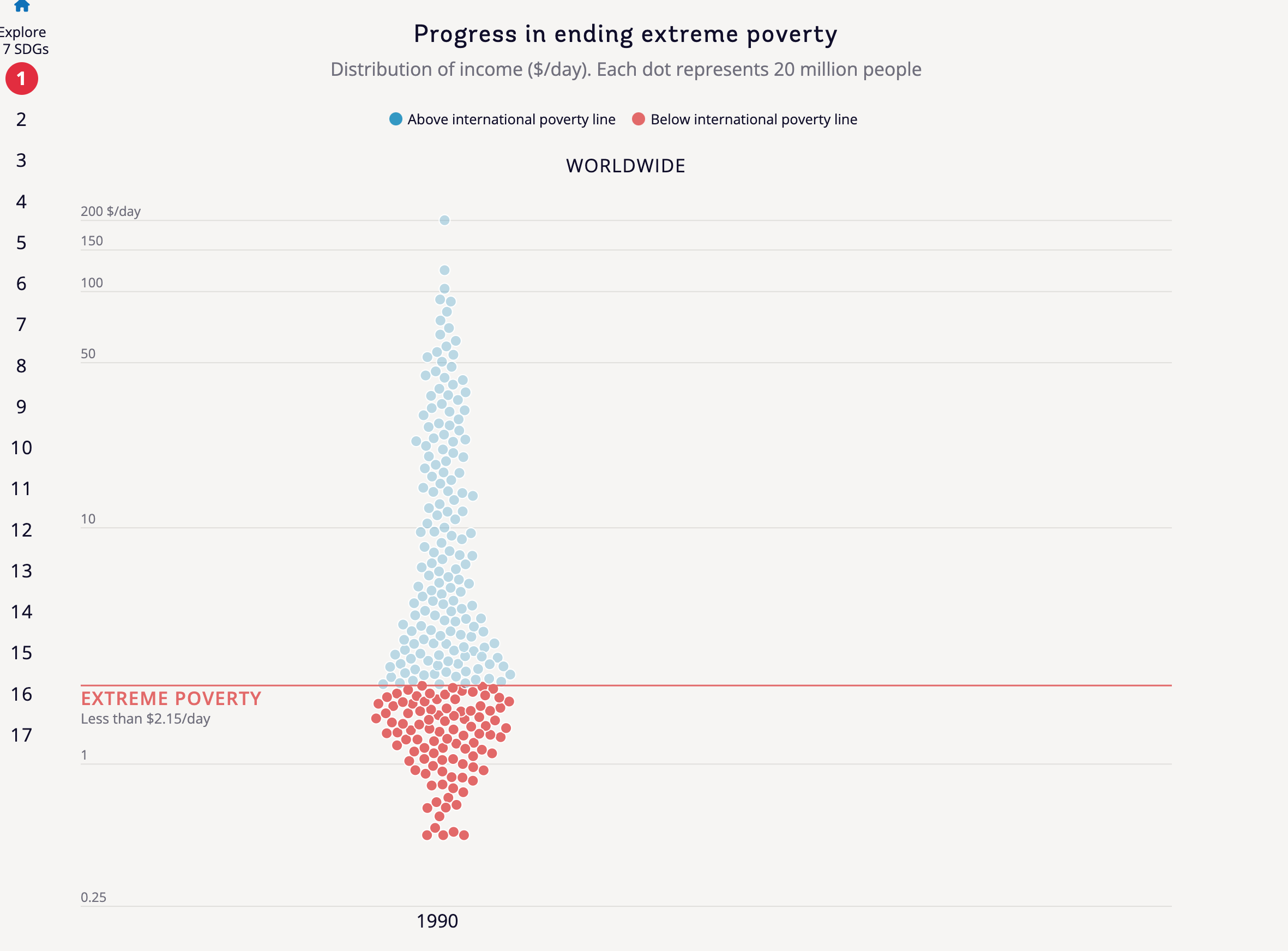Open SDG 10 from the sidebar

pos(21,447)
